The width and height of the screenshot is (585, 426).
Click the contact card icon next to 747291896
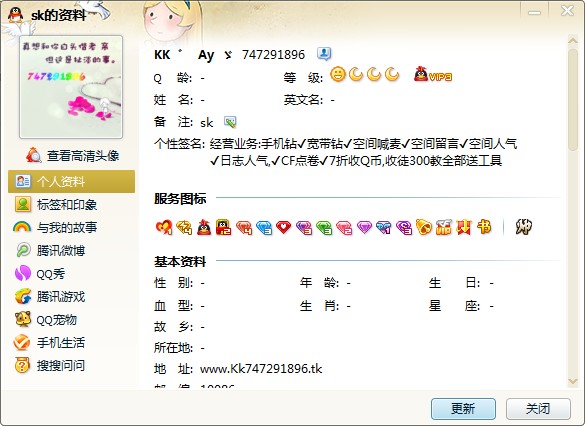[324, 54]
